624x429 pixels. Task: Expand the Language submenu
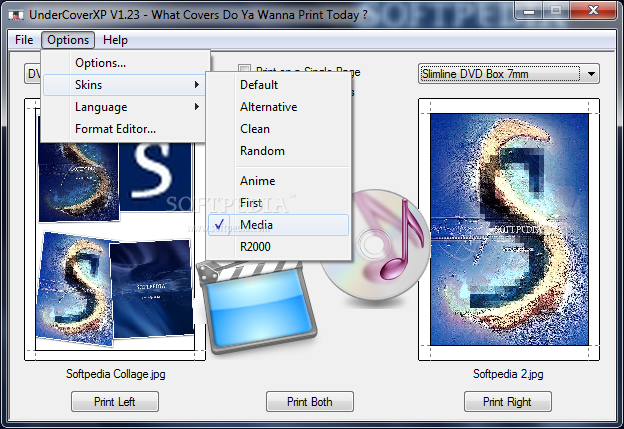click(124, 107)
